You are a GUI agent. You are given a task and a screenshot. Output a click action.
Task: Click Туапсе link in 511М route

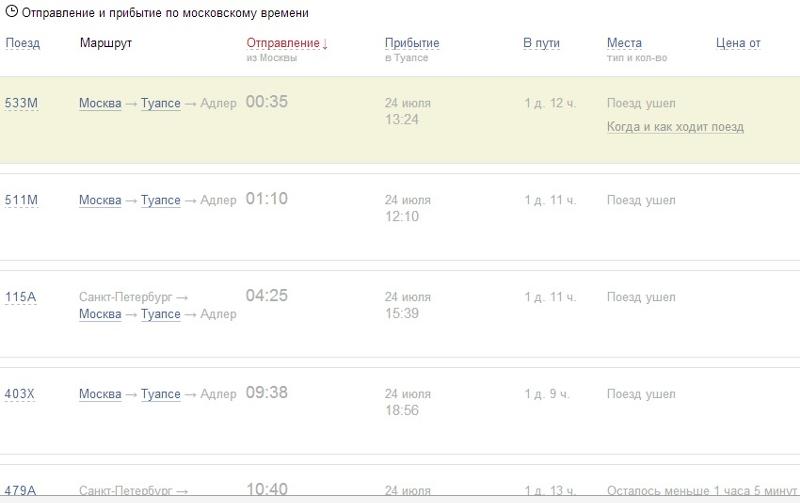[161, 200]
